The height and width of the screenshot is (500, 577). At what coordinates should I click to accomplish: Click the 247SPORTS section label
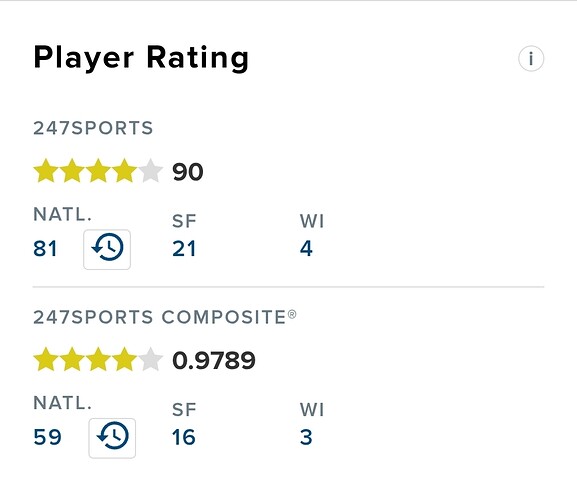[x=93, y=128]
